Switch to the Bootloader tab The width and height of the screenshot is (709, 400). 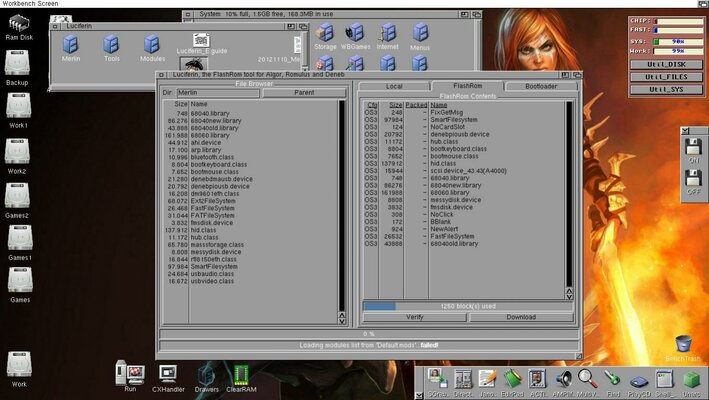coord(541,86)
